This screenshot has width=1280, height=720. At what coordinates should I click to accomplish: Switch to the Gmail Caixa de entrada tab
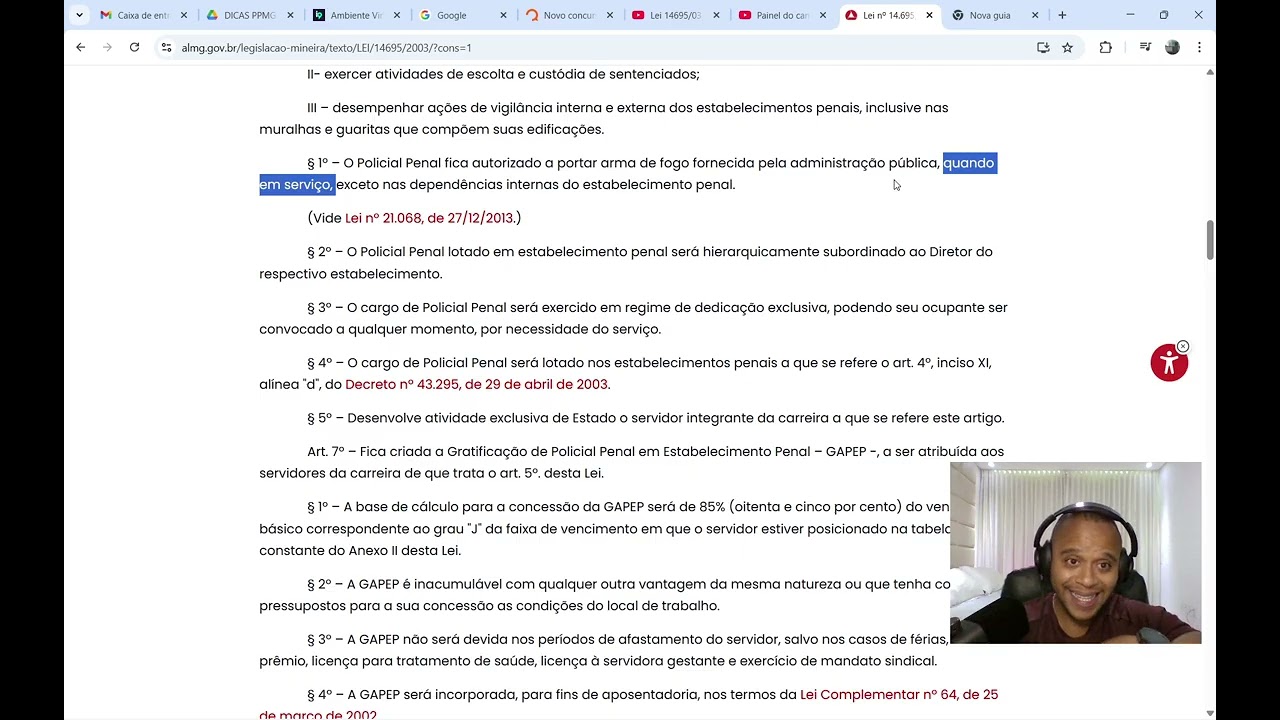pyautogui.click(x=142, y=15)
